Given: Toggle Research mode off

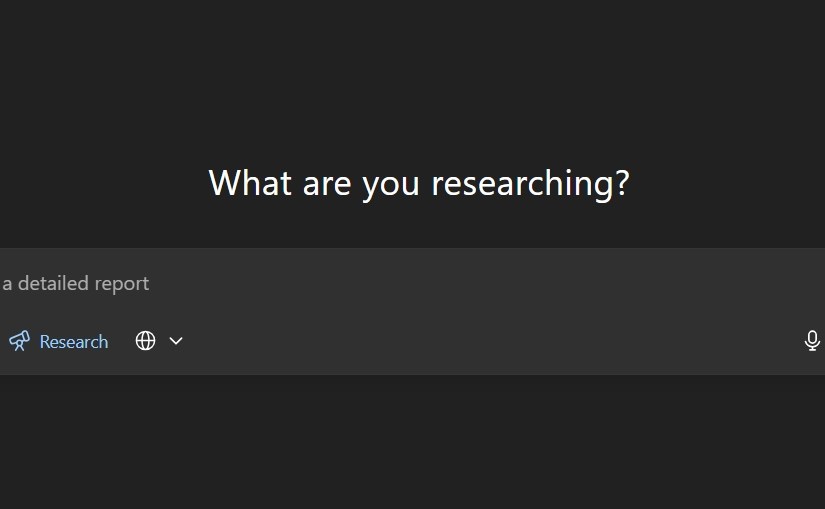Looking at the screenshot, I should pos(59,341).
